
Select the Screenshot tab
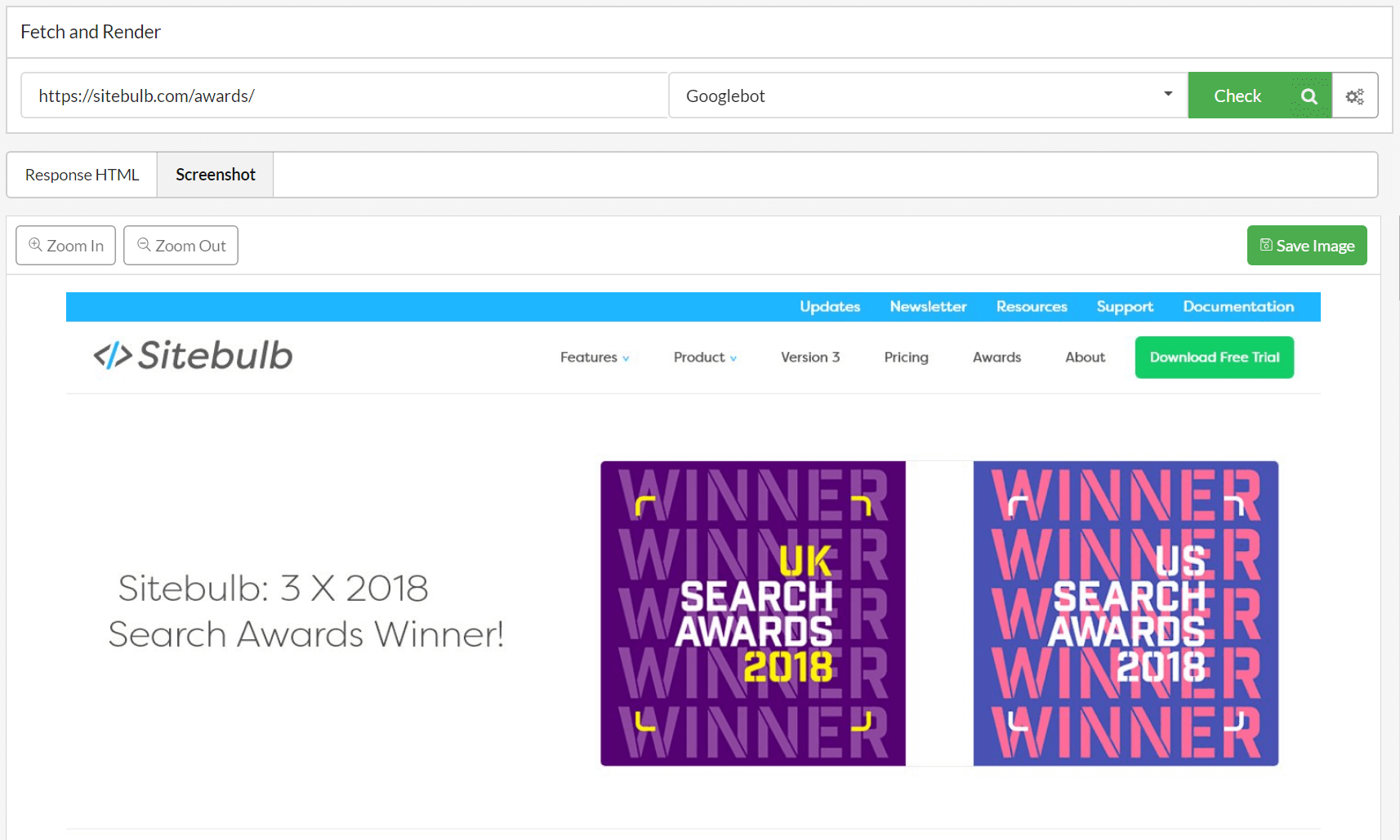(216, 175)
